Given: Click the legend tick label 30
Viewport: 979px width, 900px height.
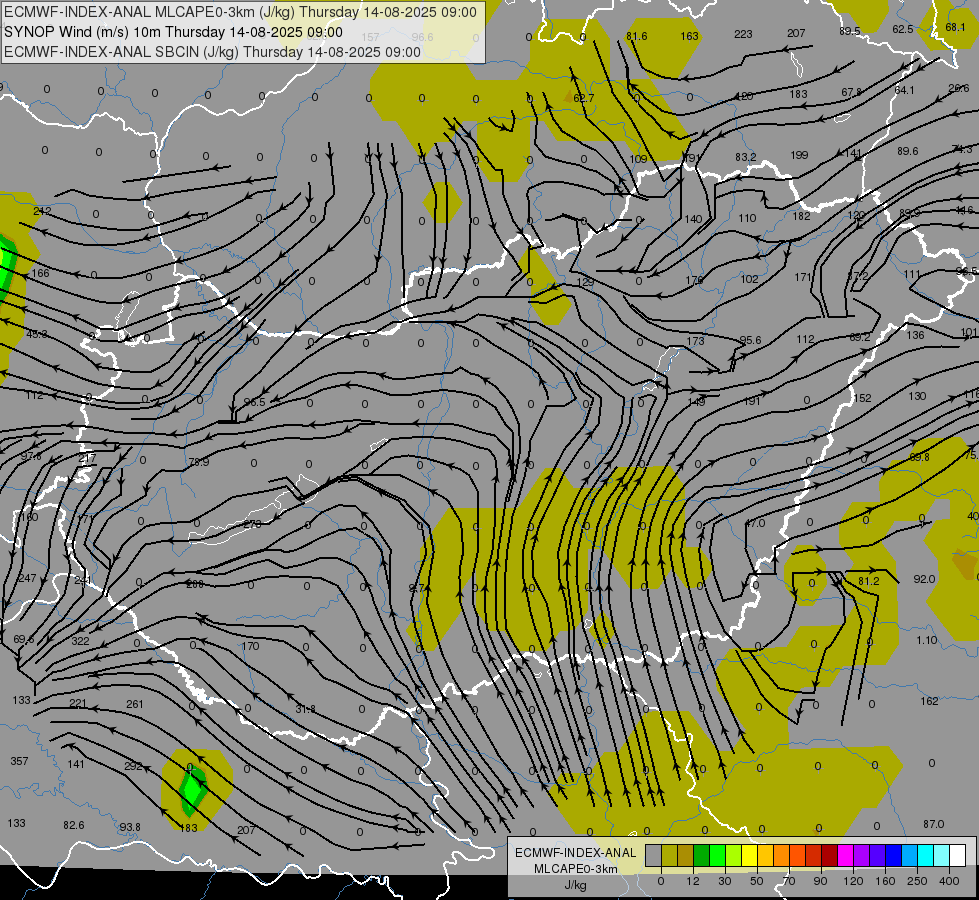Looking at the screenshot, I should 724,881.
